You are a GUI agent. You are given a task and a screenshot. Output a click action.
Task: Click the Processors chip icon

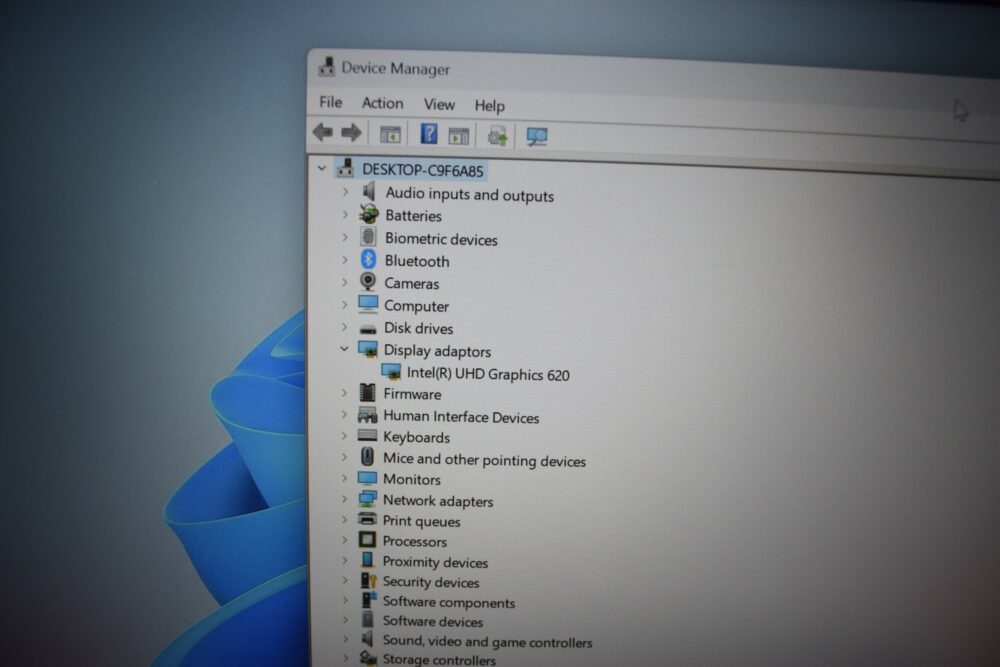point(367,539)
